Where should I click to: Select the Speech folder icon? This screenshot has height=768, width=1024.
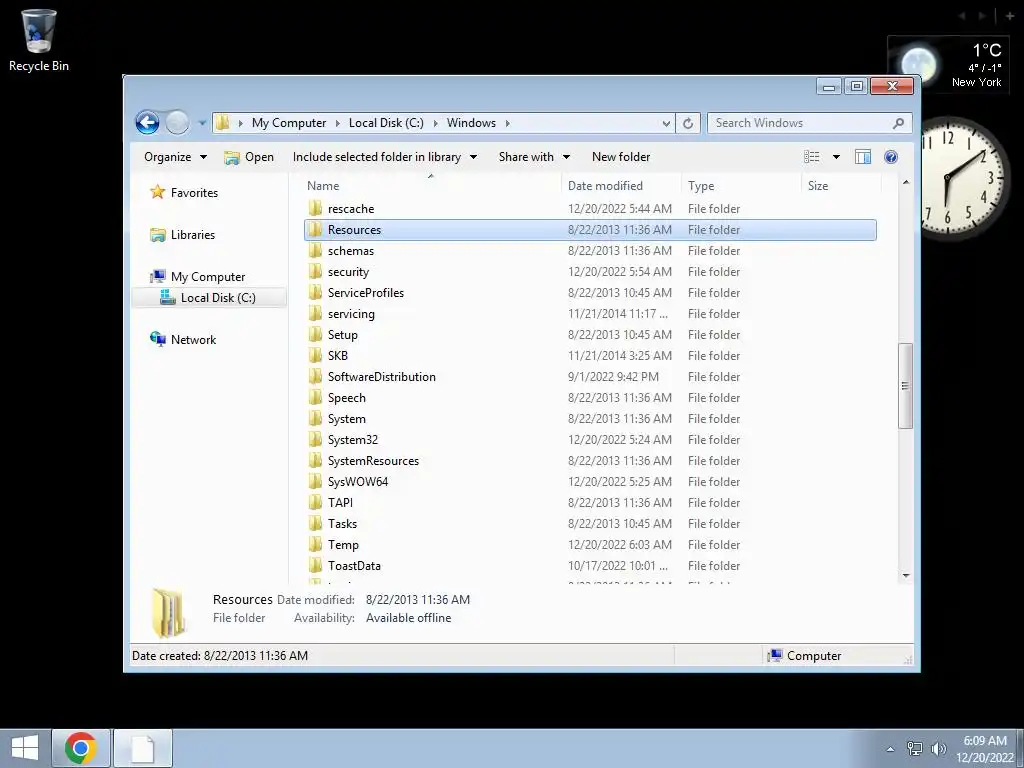(x=315, y=398)
